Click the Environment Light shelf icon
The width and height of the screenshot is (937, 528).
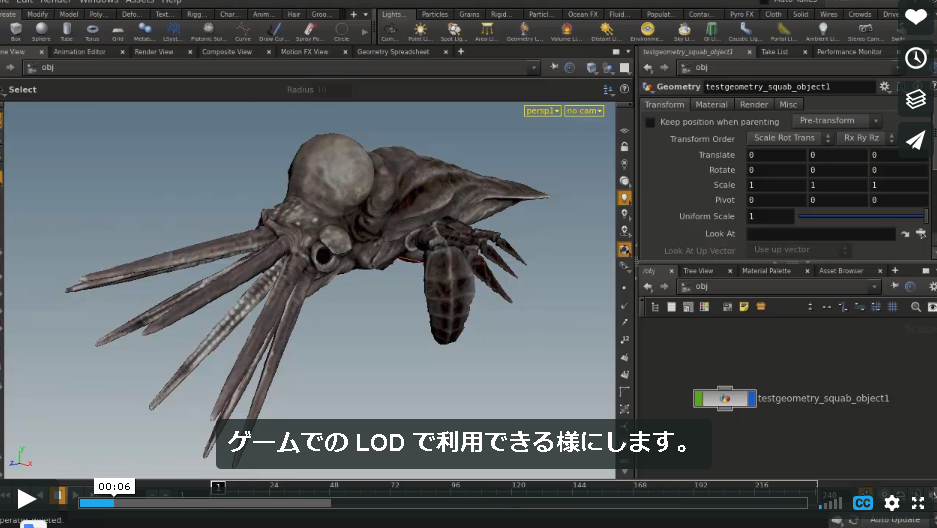647,31
